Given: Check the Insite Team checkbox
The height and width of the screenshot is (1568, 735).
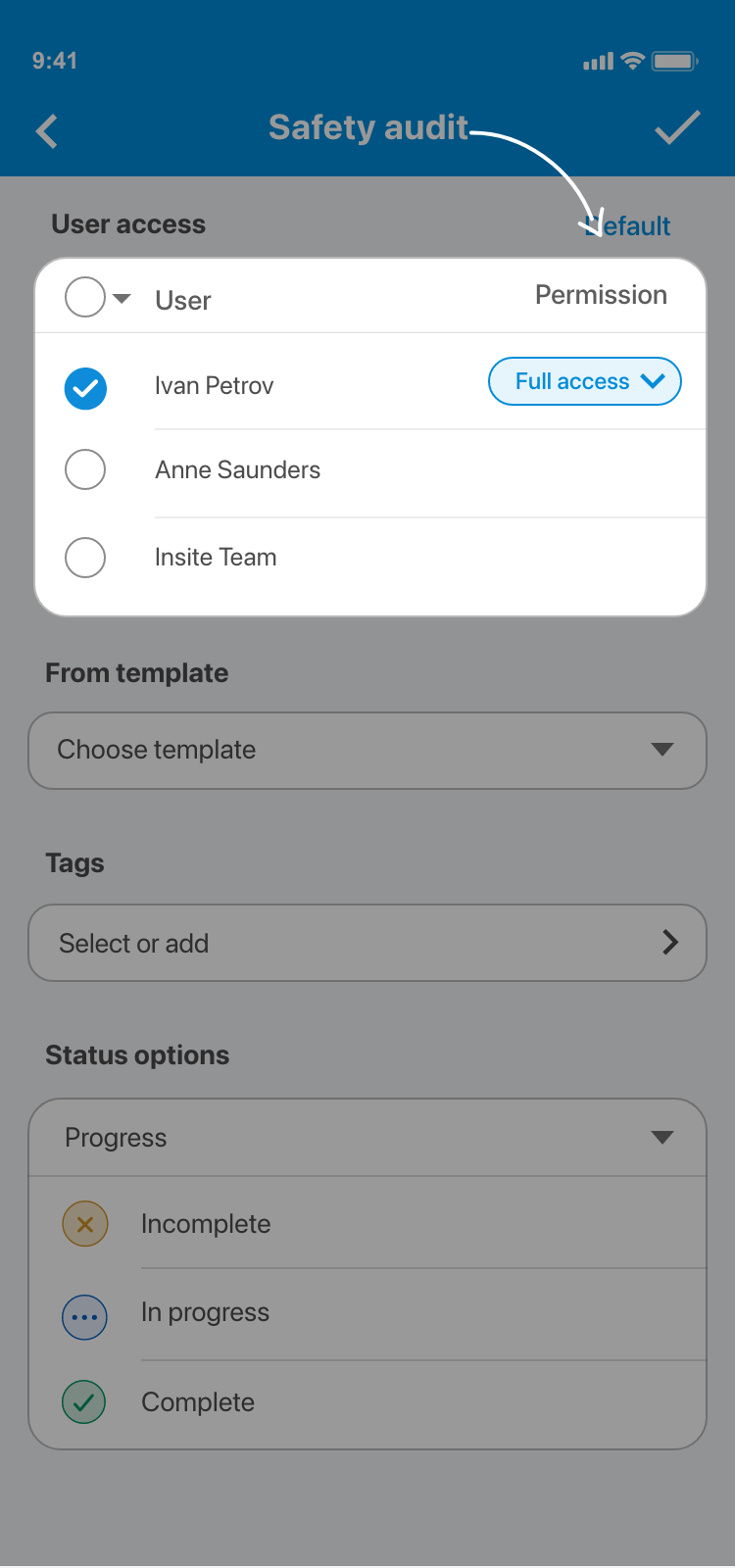Looking at the screenshot, I should click(x=85, y=558).
